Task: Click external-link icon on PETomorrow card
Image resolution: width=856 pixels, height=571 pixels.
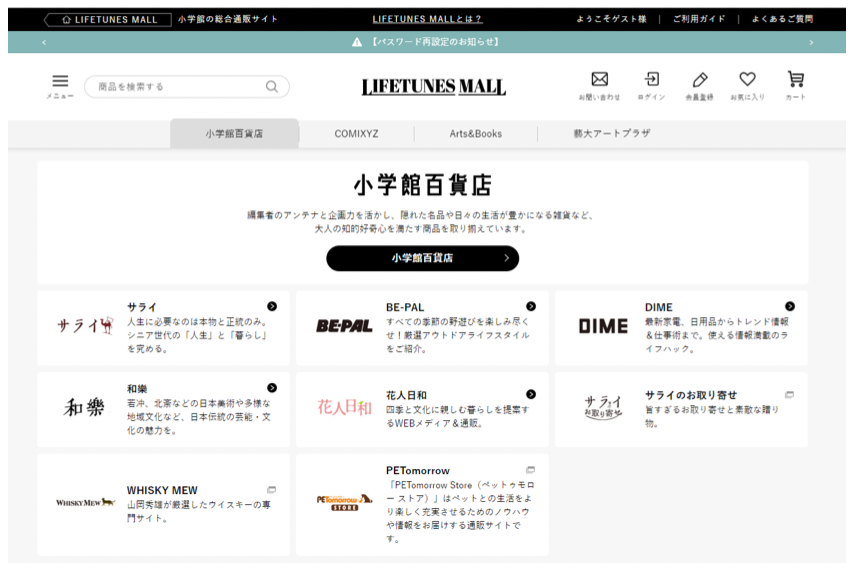Action: point(530,469)
